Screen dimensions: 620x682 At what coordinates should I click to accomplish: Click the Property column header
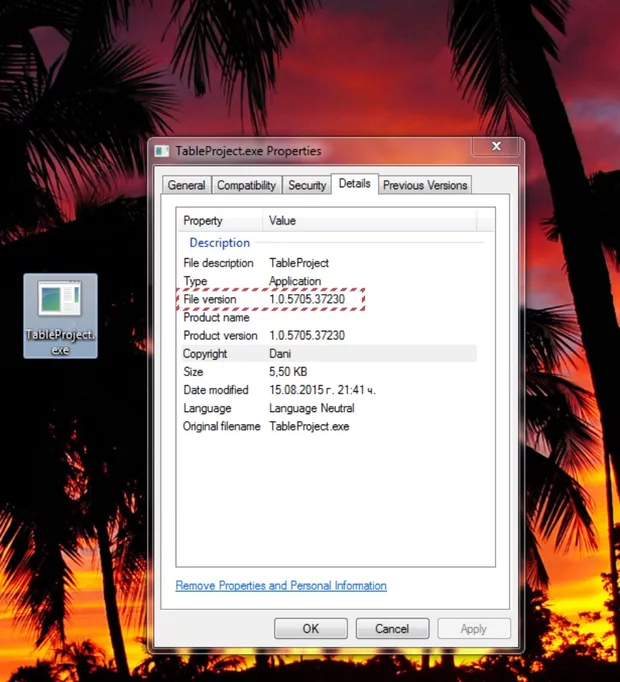point(220,221)
